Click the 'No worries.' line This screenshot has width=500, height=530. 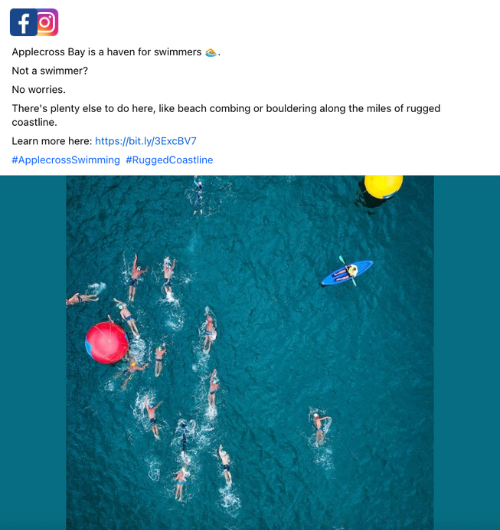click(x=39, y=90)
